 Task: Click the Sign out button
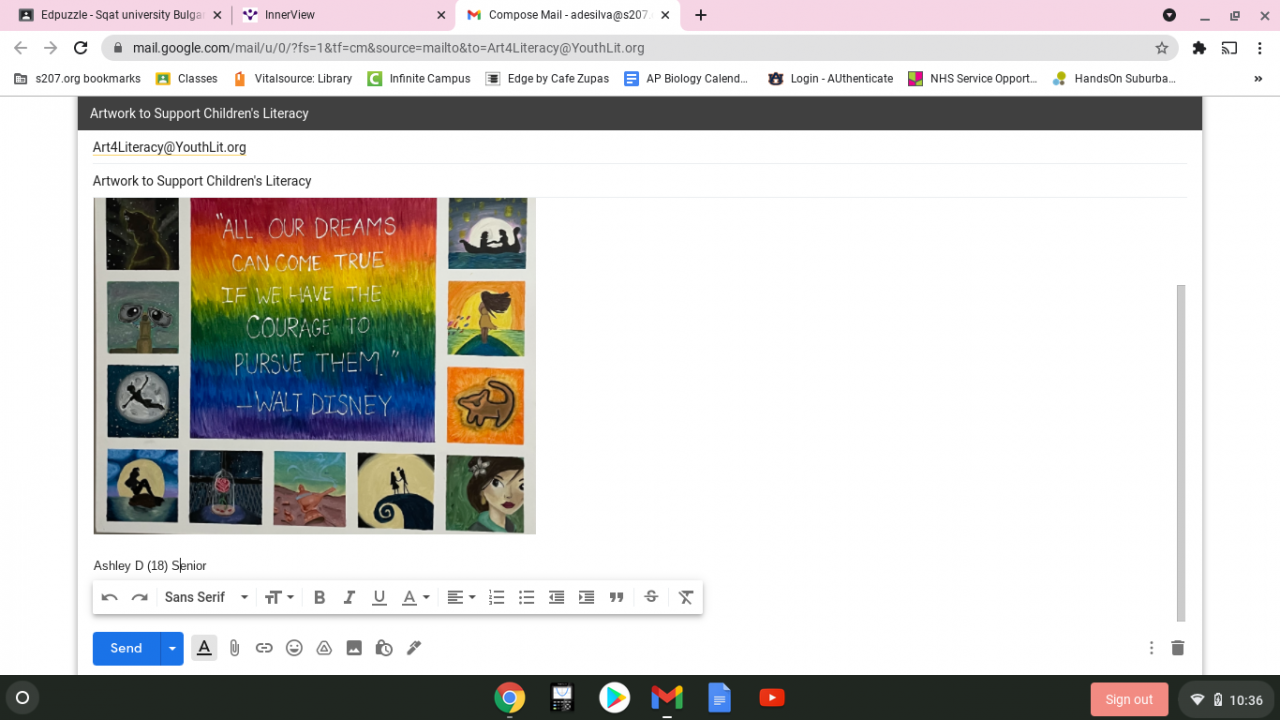(x=1129, y=699)
